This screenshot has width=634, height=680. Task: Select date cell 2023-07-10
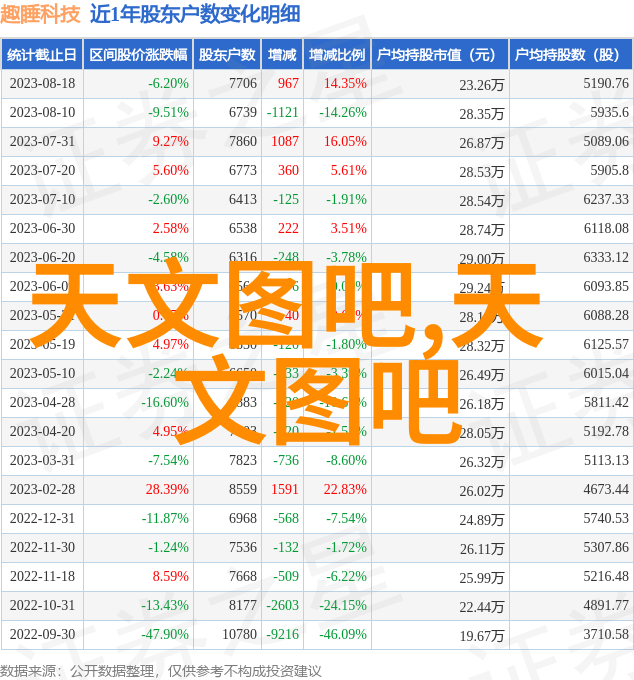pos(42,199)
